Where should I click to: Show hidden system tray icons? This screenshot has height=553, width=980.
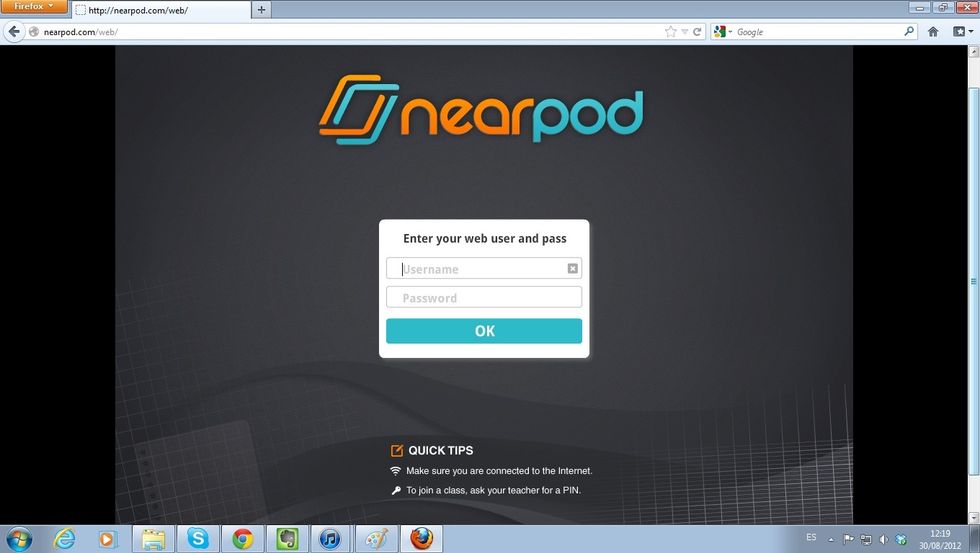coord(831,539)
